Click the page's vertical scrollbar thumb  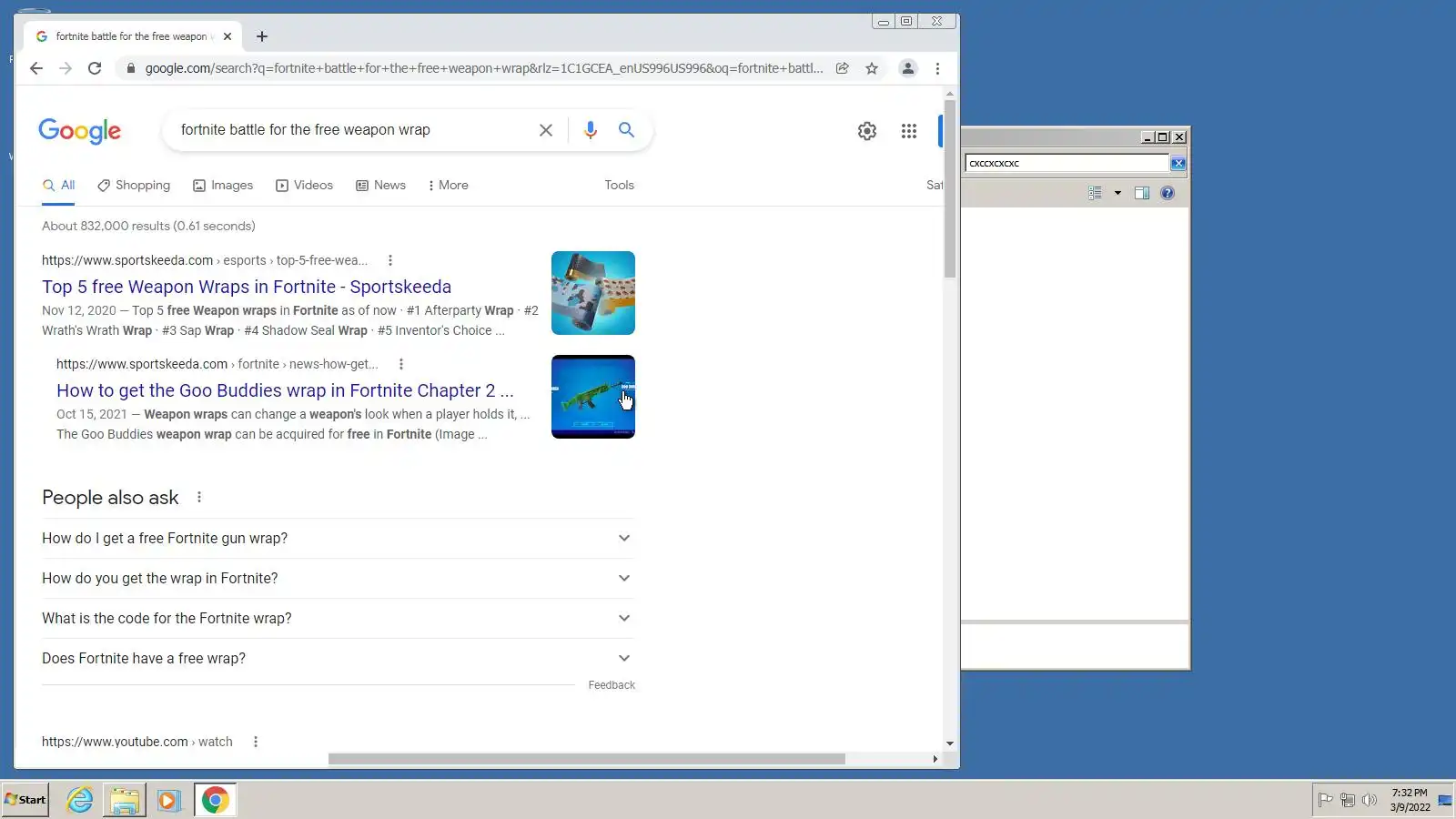[950, 188]
